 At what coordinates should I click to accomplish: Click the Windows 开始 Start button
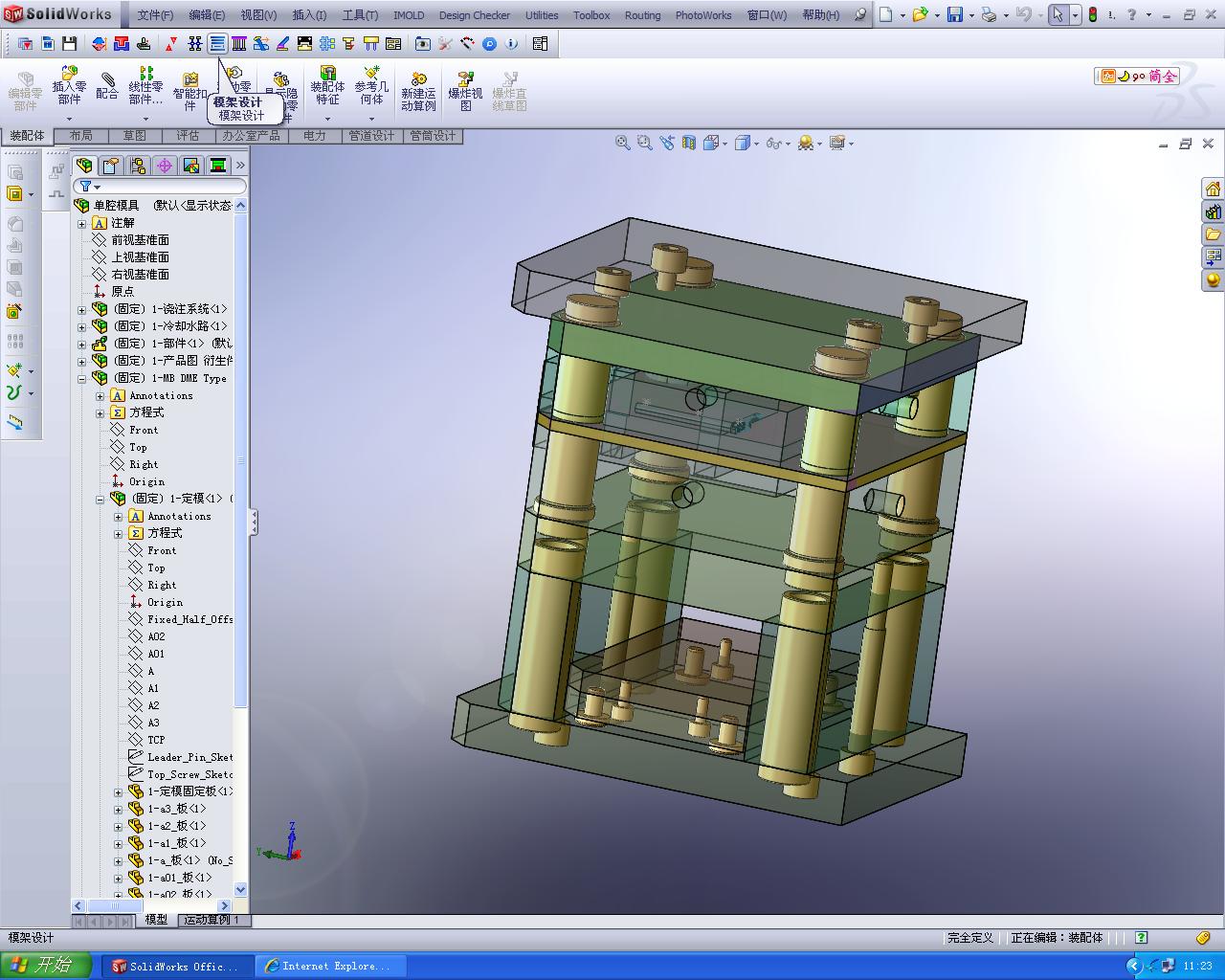[x=46, y=966]
